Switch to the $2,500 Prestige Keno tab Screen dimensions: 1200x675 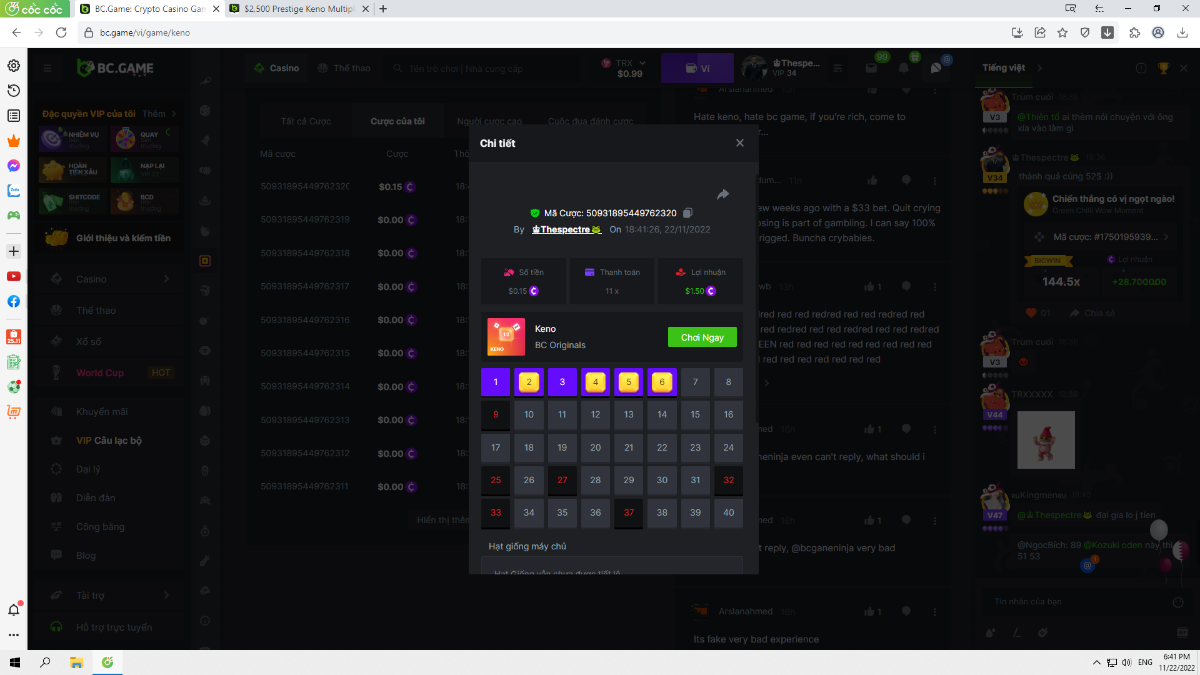[295, 9]
